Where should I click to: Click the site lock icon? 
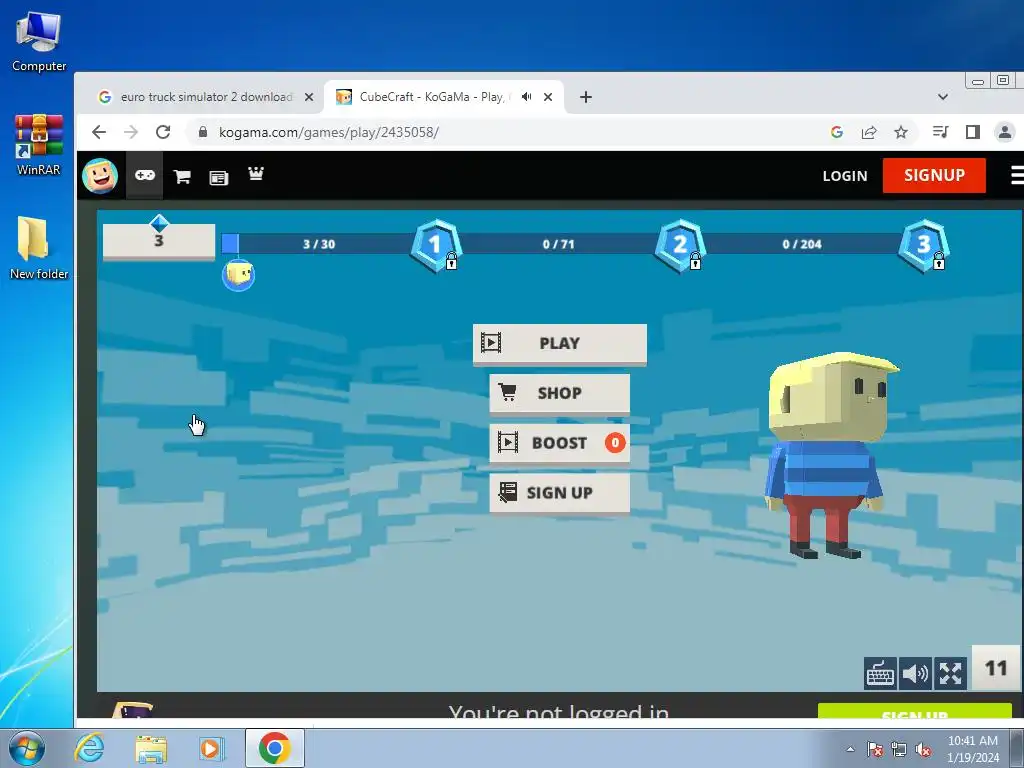pyautogui.click(x=202, y=132)
